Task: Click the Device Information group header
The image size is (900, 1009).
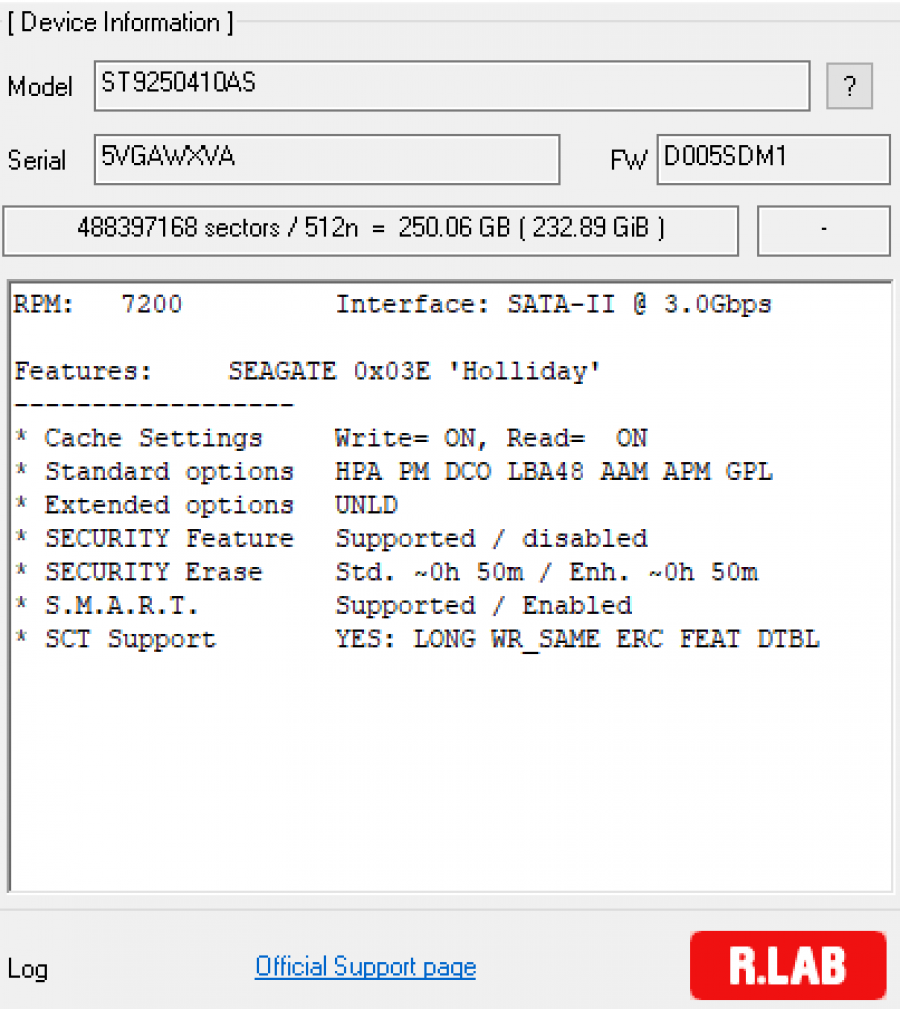Action: tap(120, 23)
